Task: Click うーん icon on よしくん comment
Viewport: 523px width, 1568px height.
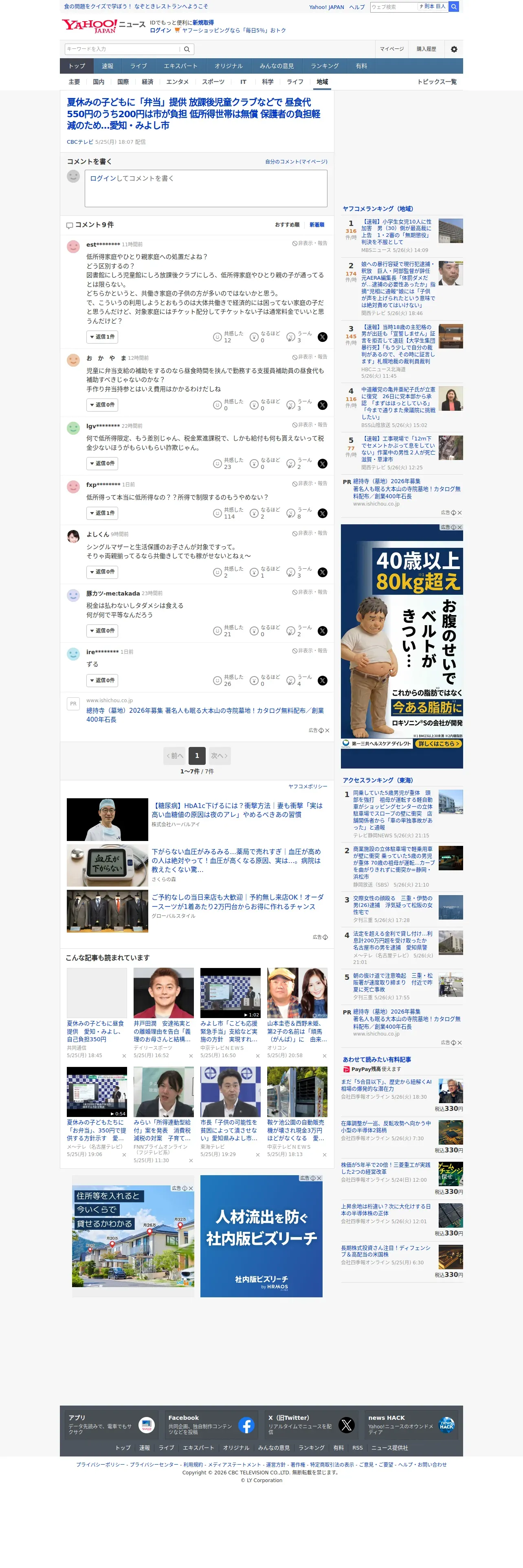Action: (291, 572)
